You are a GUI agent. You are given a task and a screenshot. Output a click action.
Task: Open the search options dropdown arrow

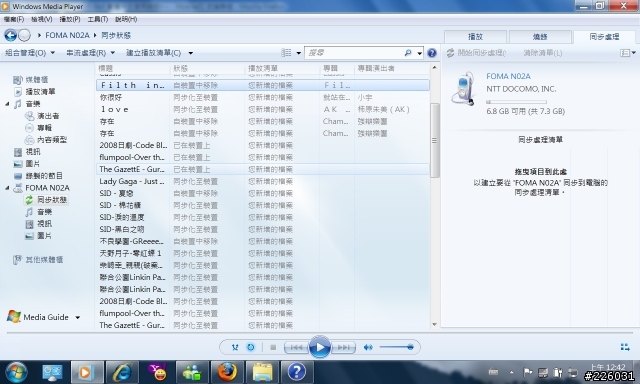[420, 53]
